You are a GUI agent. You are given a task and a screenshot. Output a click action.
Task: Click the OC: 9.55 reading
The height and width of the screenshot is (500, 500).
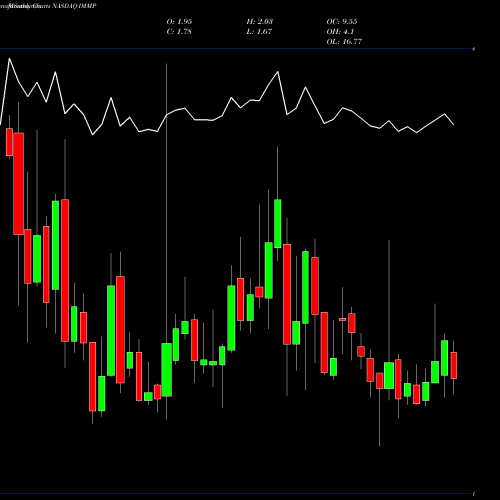[x=342, y=22]
